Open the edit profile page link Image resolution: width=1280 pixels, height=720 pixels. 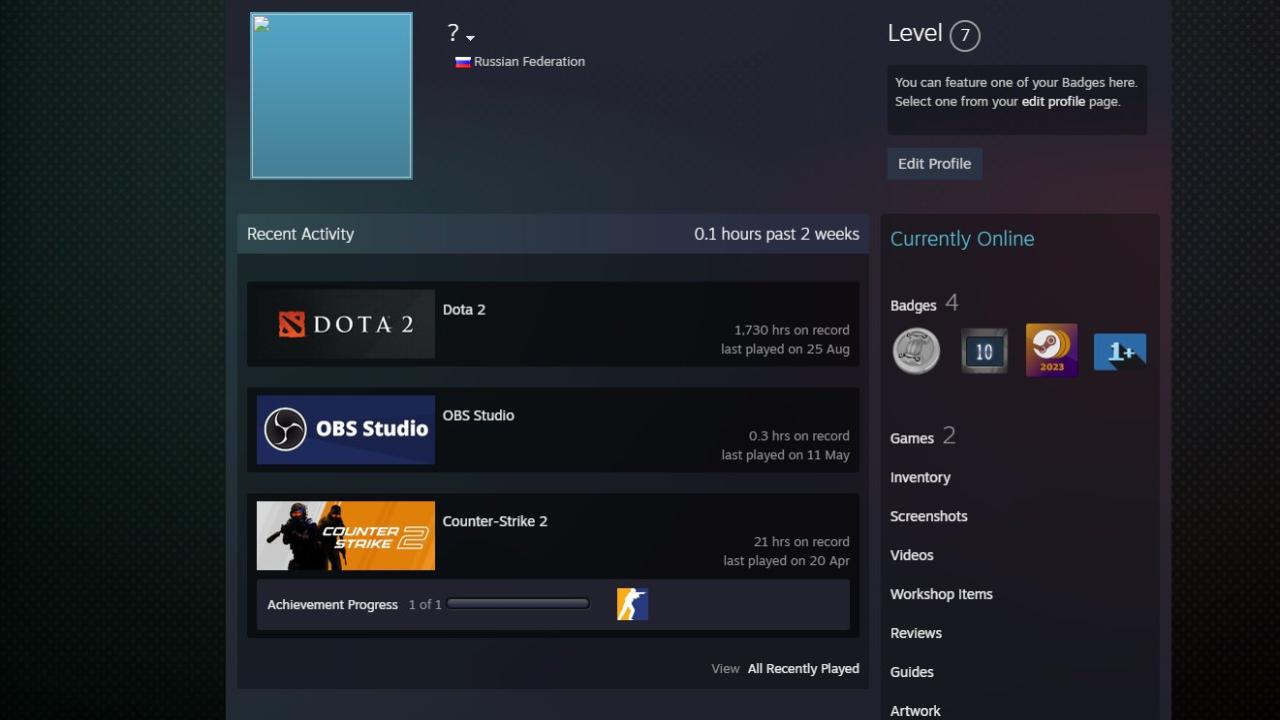coord(1053,101)
